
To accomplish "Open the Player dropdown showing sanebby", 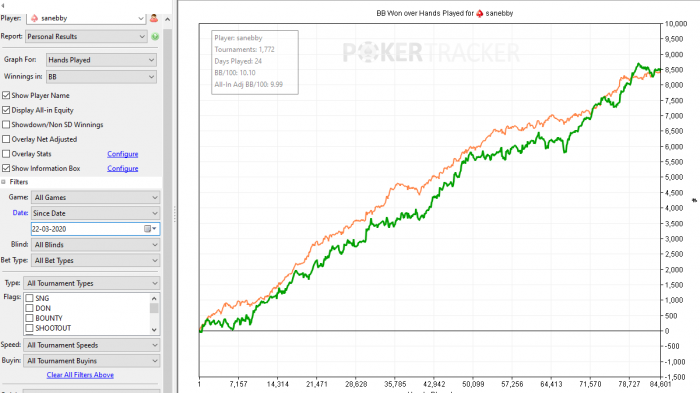I will [x=86, y=18].
